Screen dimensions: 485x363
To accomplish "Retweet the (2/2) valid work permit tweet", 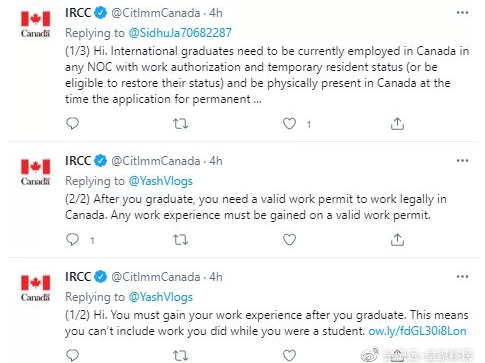I will [180, 240].
